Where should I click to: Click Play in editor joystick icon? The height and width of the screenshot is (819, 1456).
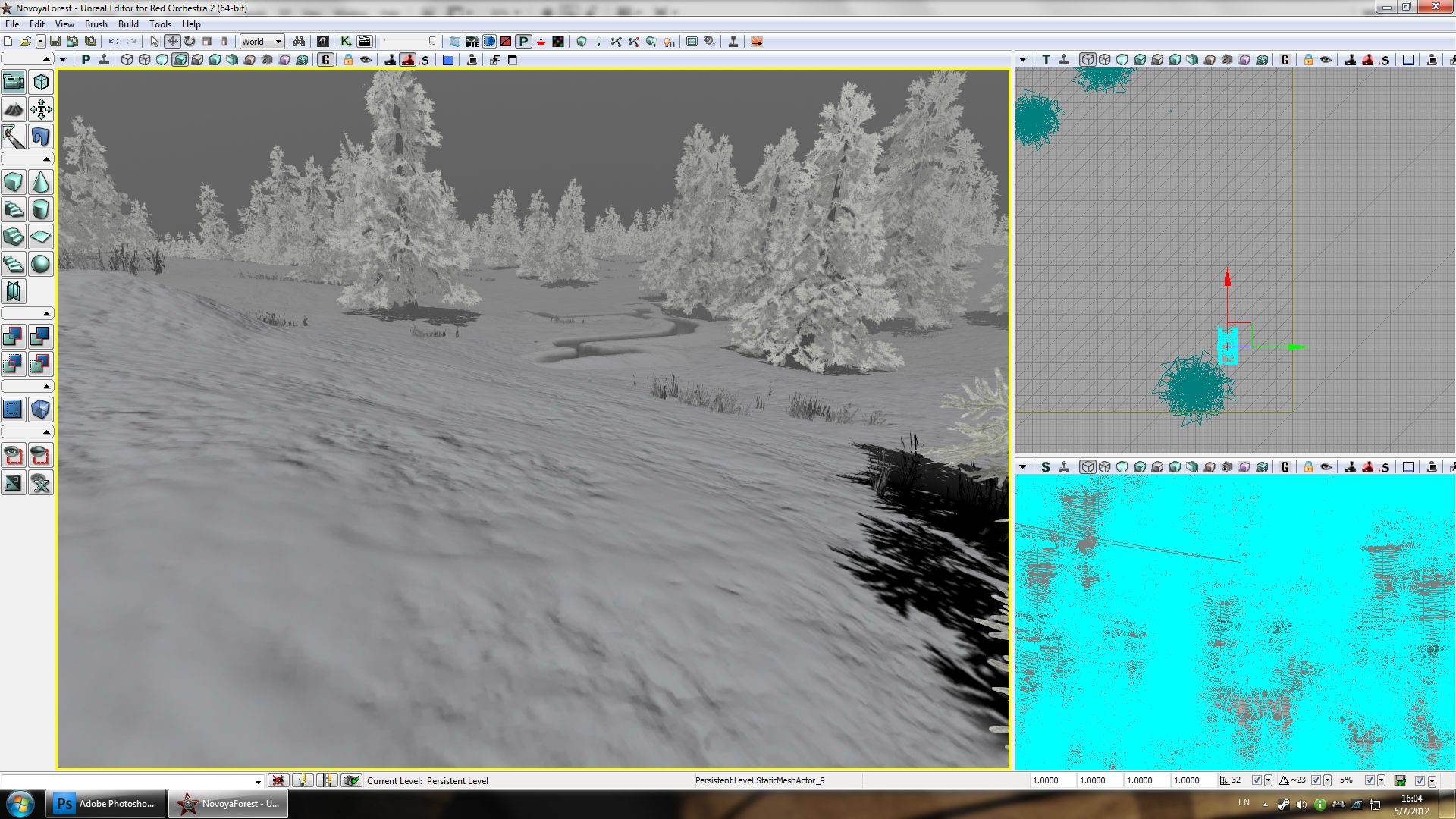(733, 42)
